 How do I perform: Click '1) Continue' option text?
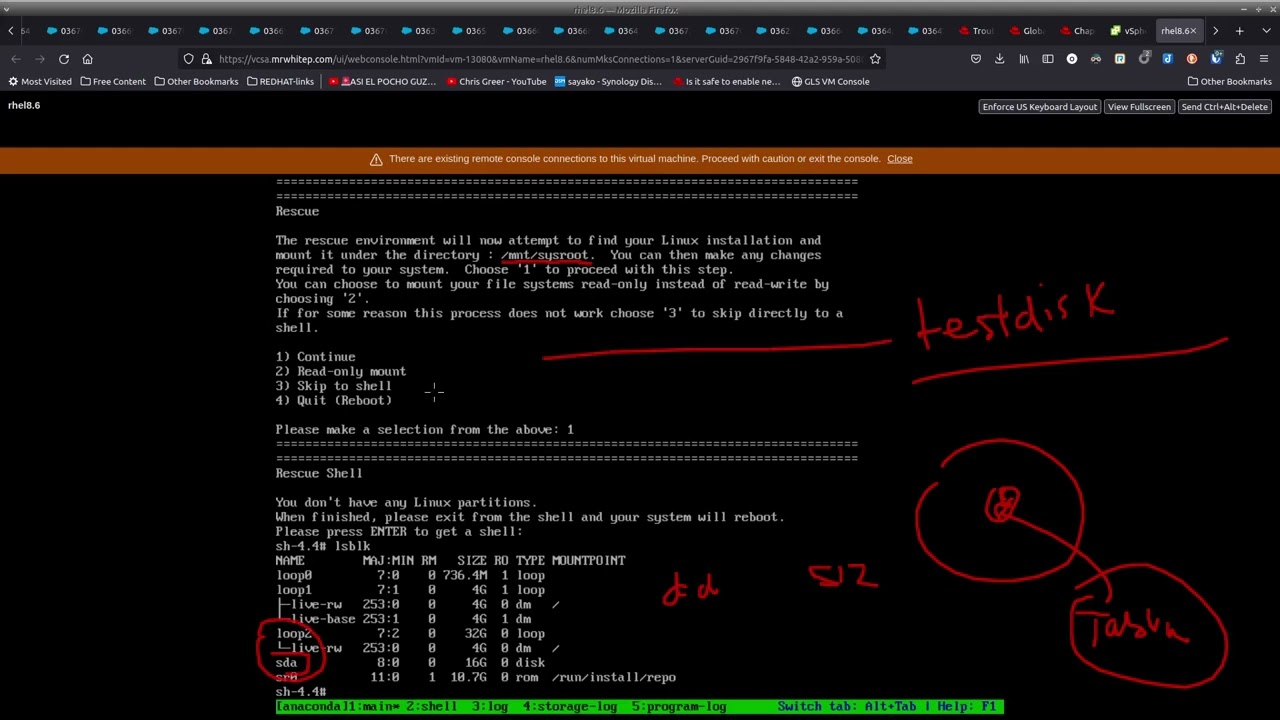315,357
